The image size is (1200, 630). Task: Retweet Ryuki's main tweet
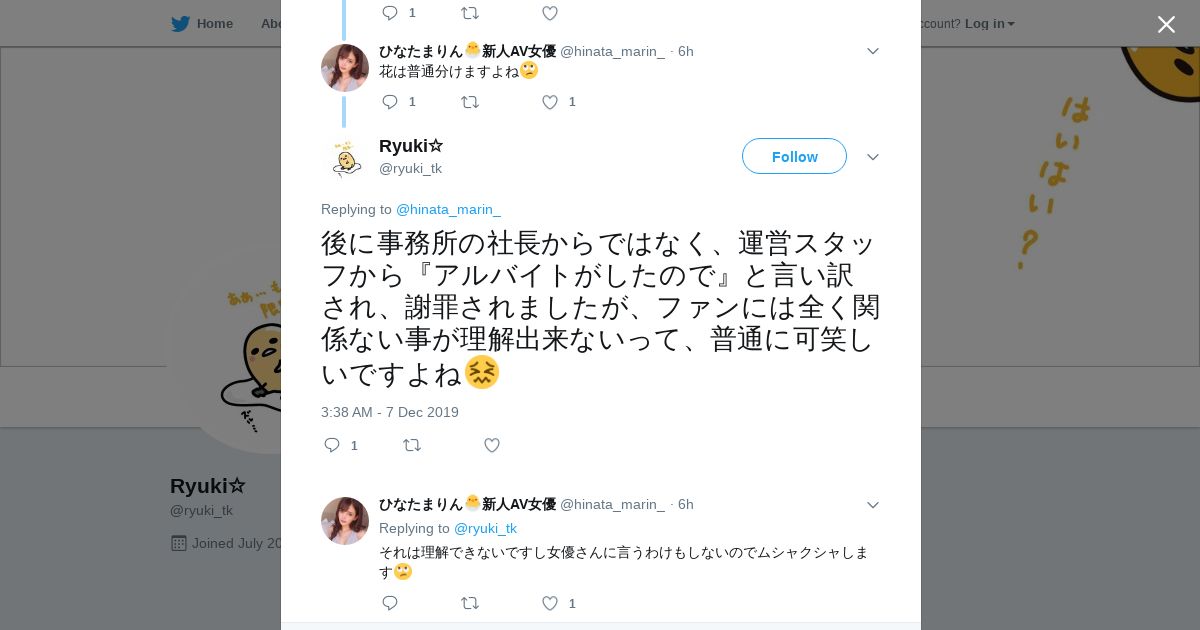[412, 445]
